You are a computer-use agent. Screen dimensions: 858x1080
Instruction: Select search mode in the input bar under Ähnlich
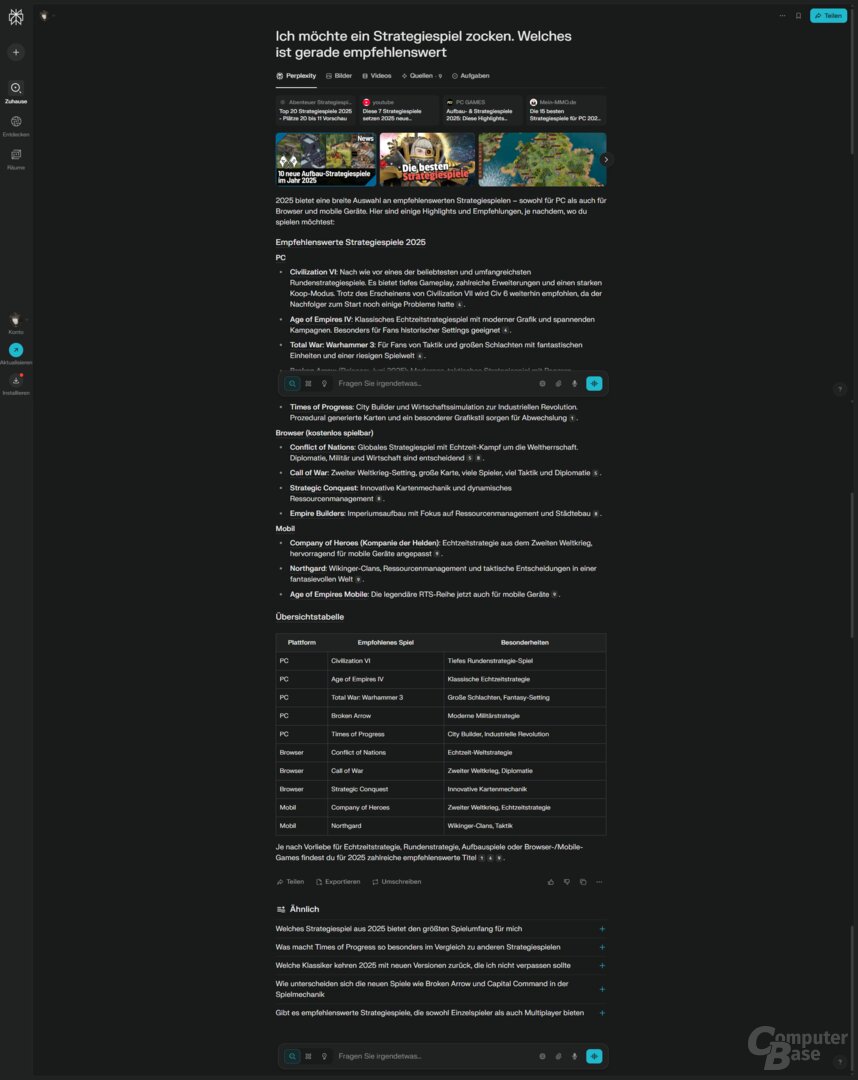[292, 1056]
